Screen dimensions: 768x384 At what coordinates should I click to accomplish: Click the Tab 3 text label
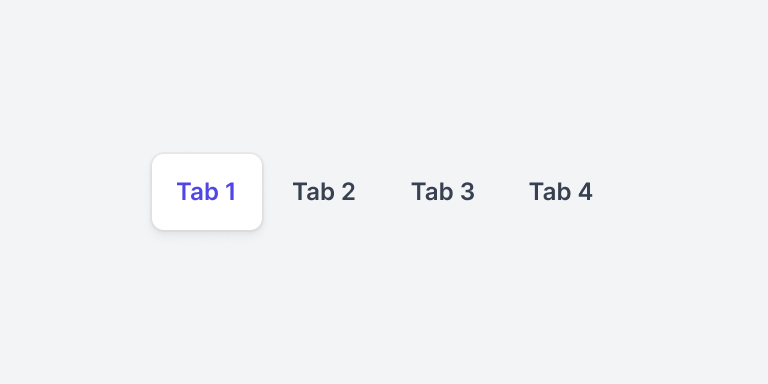coord(443,192)
